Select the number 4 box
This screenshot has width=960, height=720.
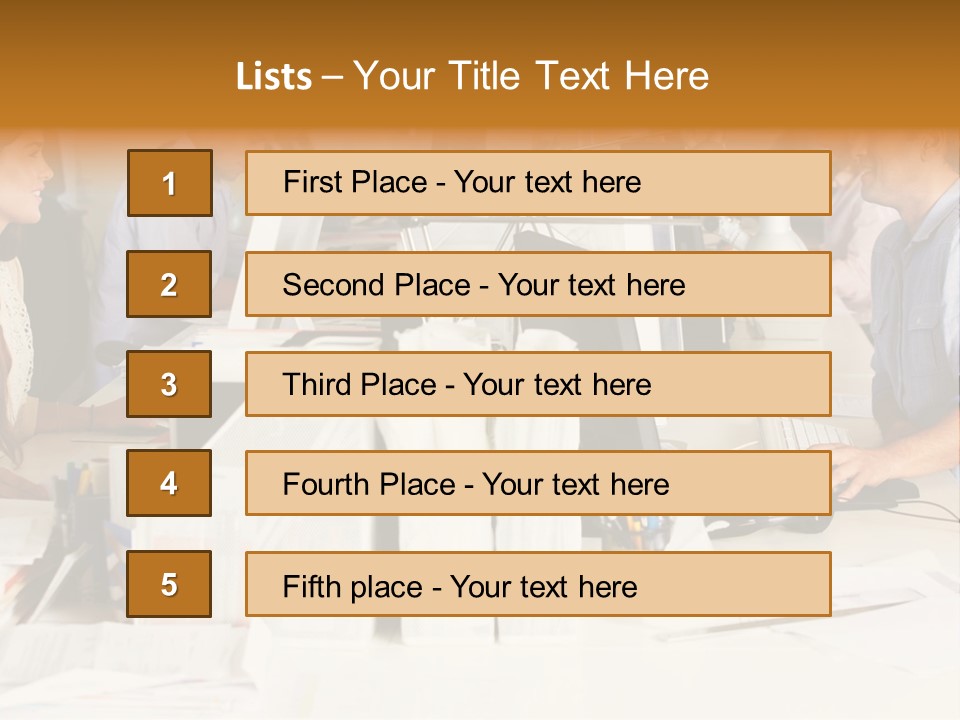169,483
